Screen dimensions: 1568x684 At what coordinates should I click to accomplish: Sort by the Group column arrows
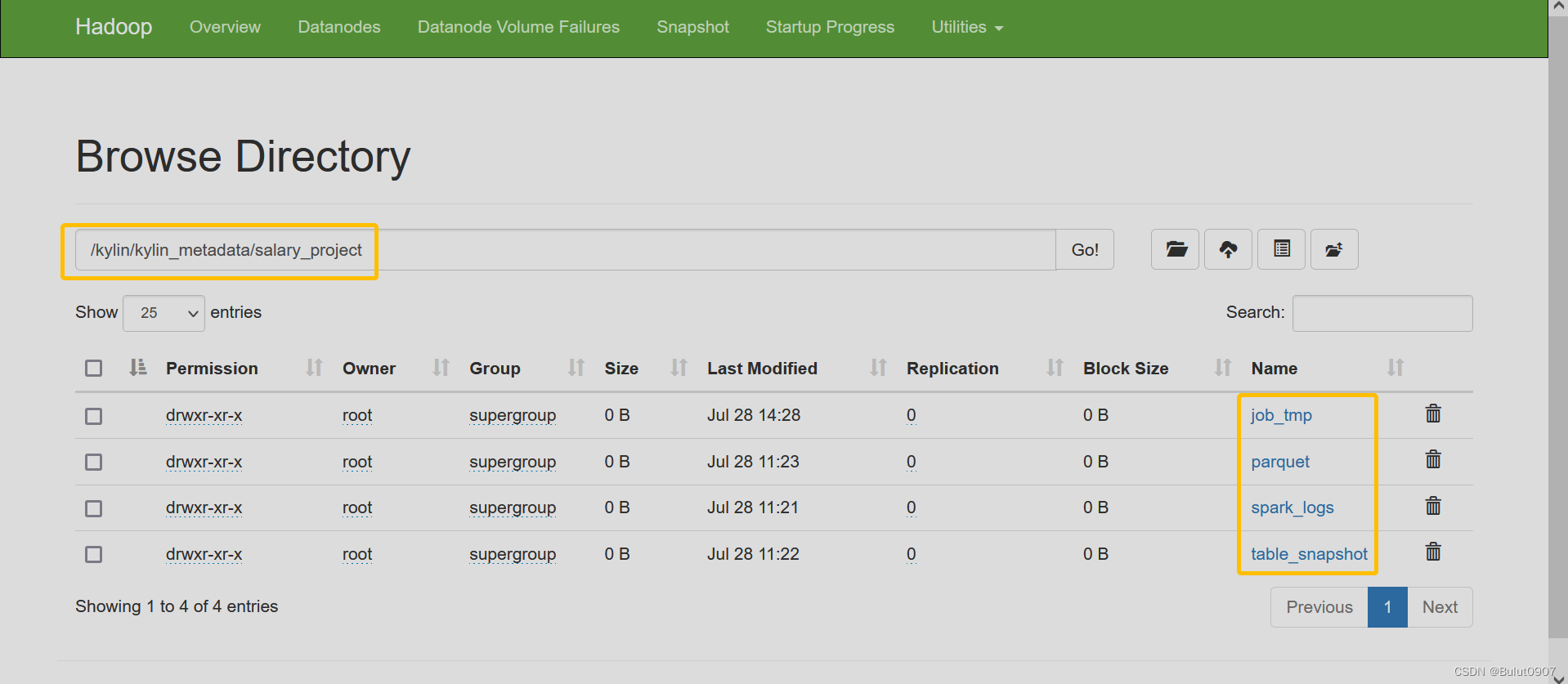[x=576, y=368]
